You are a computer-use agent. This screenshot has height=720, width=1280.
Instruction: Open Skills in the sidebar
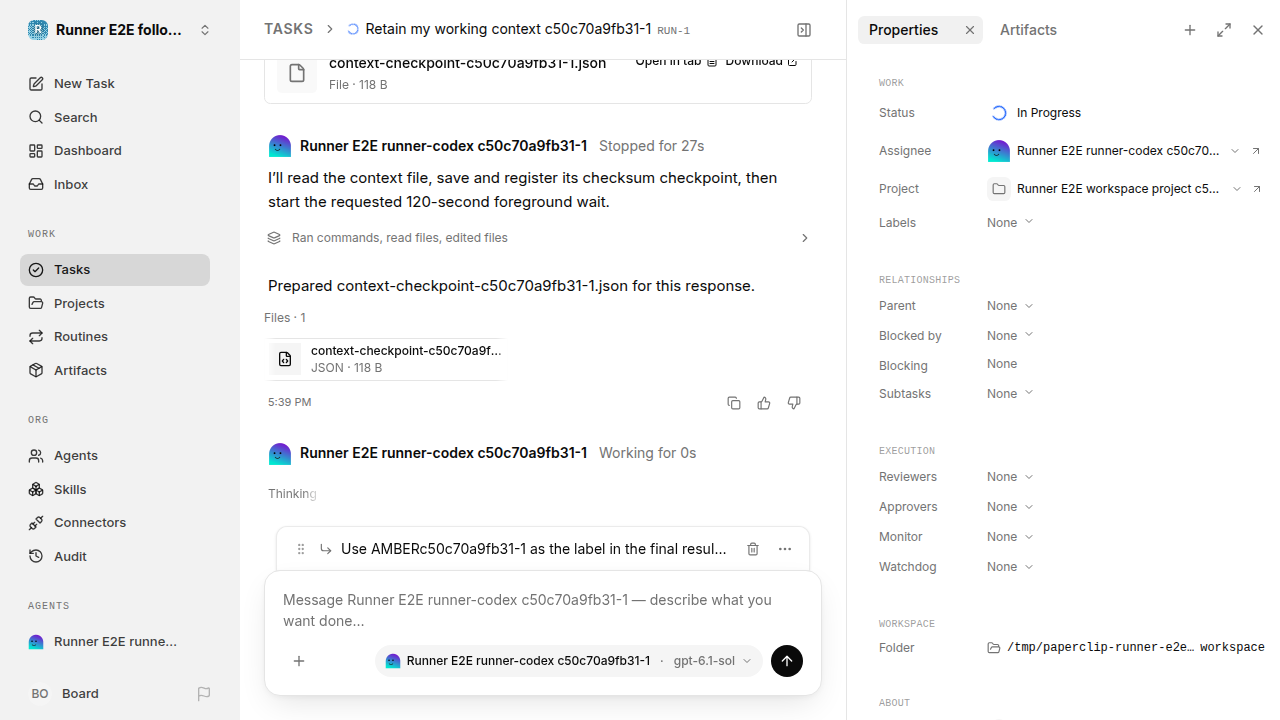click(x=115, y=489)
